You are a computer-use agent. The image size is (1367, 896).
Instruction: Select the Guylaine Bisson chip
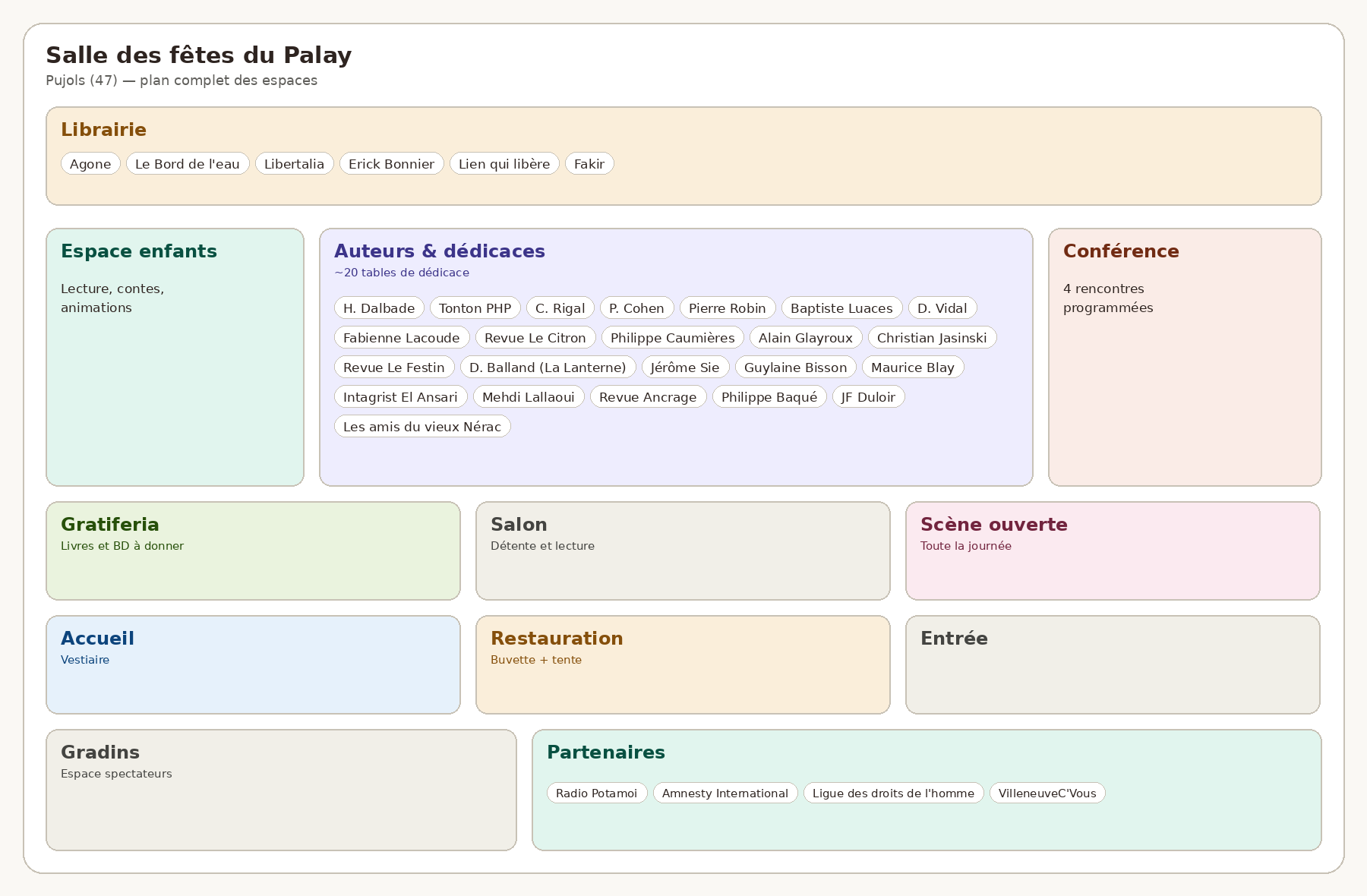point(796,368)
